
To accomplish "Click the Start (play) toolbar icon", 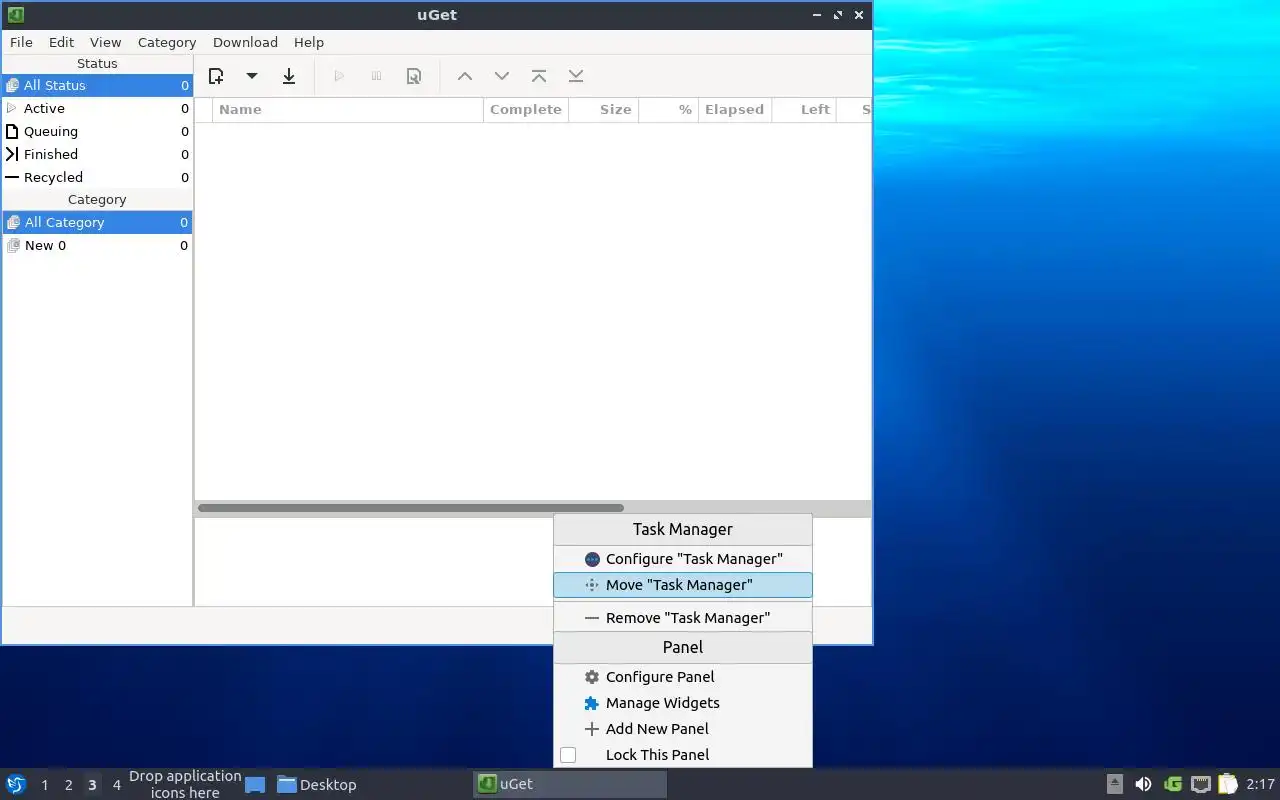I will tap(339, 76).
